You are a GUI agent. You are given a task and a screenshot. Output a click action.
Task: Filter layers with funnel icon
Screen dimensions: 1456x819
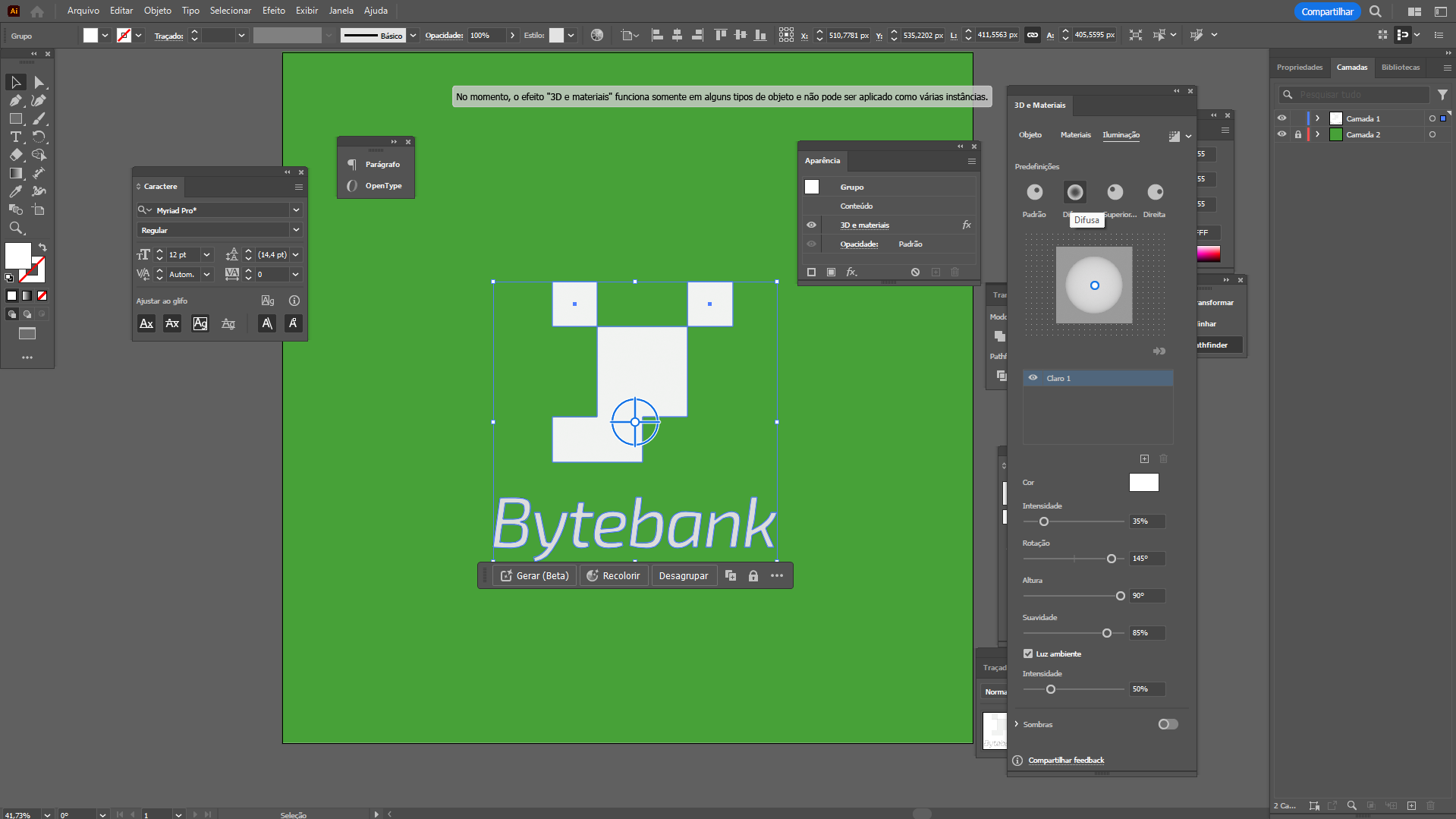point(1442,95)
